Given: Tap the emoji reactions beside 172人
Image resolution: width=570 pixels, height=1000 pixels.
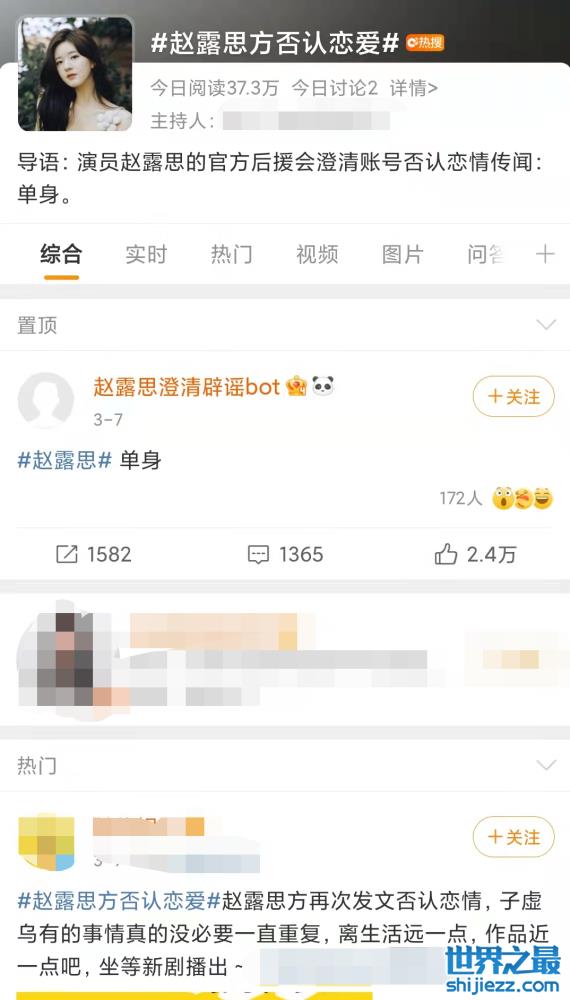Looking at the screenshot, I should (523, 498).
